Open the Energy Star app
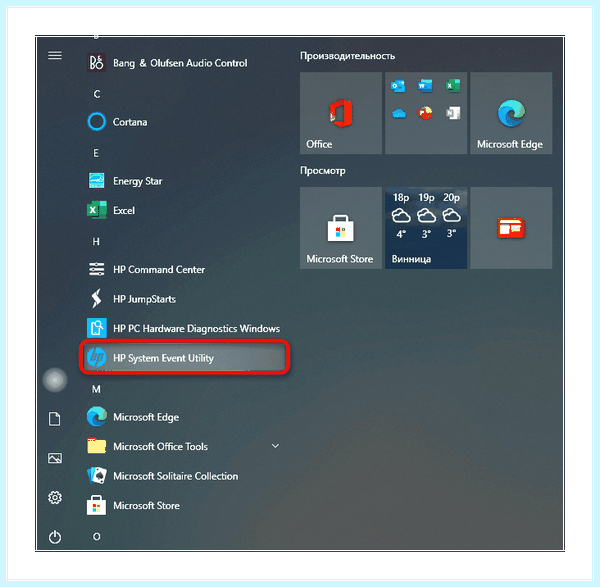This screenshot has height=587, width=600. coord(184,181)
